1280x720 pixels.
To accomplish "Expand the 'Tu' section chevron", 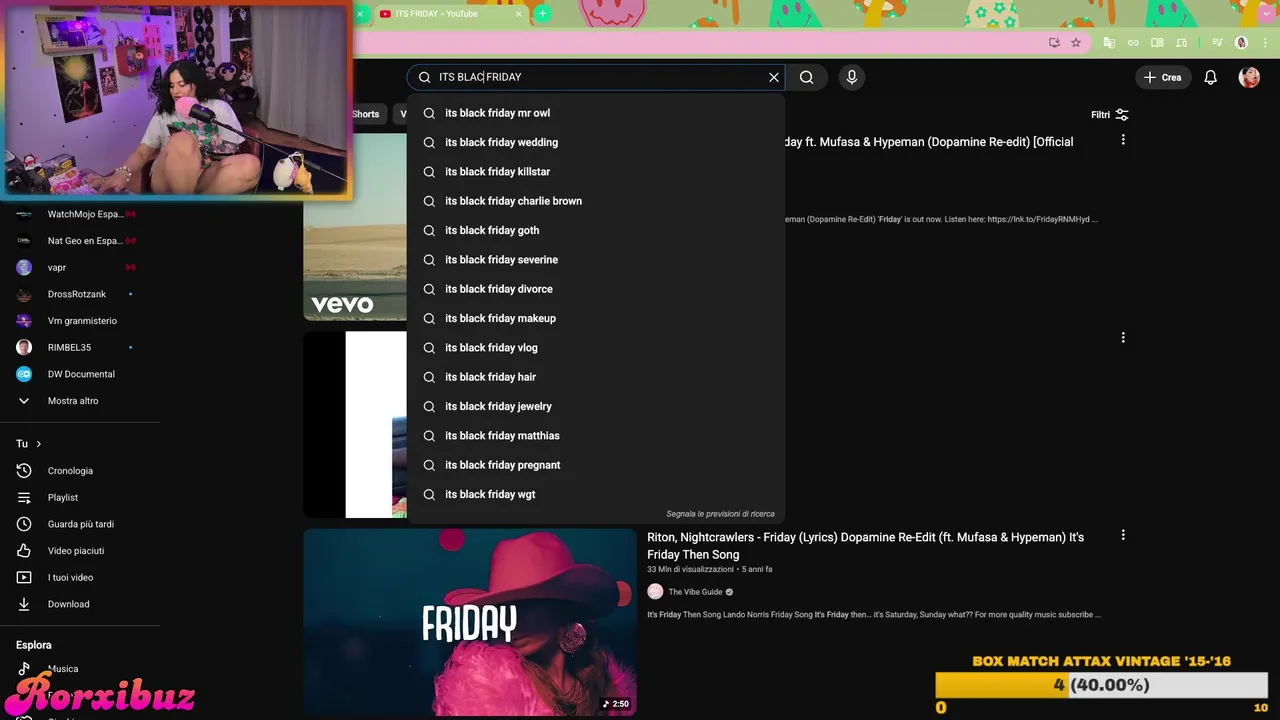I will click(39, 444).
